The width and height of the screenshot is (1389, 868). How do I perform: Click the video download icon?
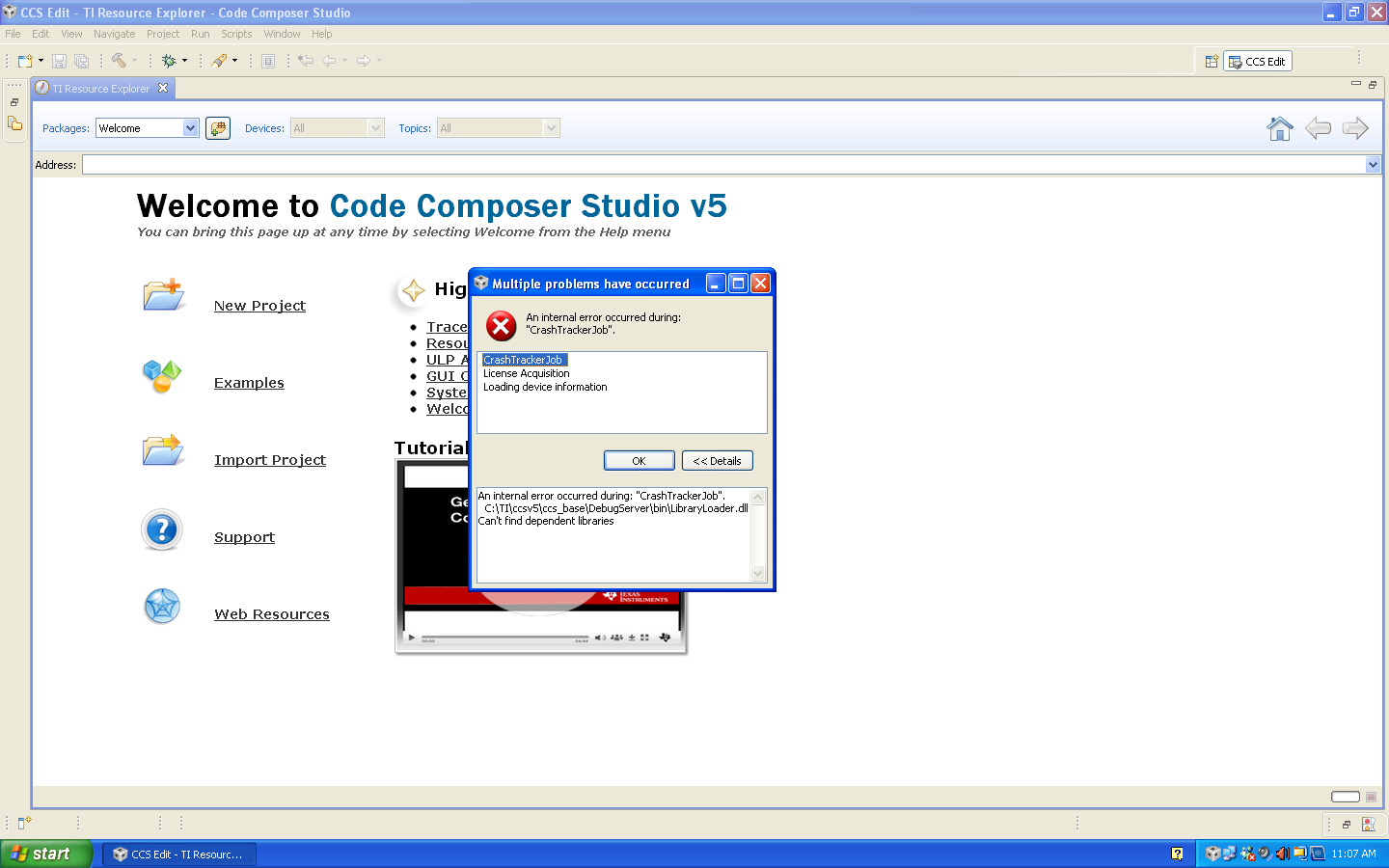point(632,637)
